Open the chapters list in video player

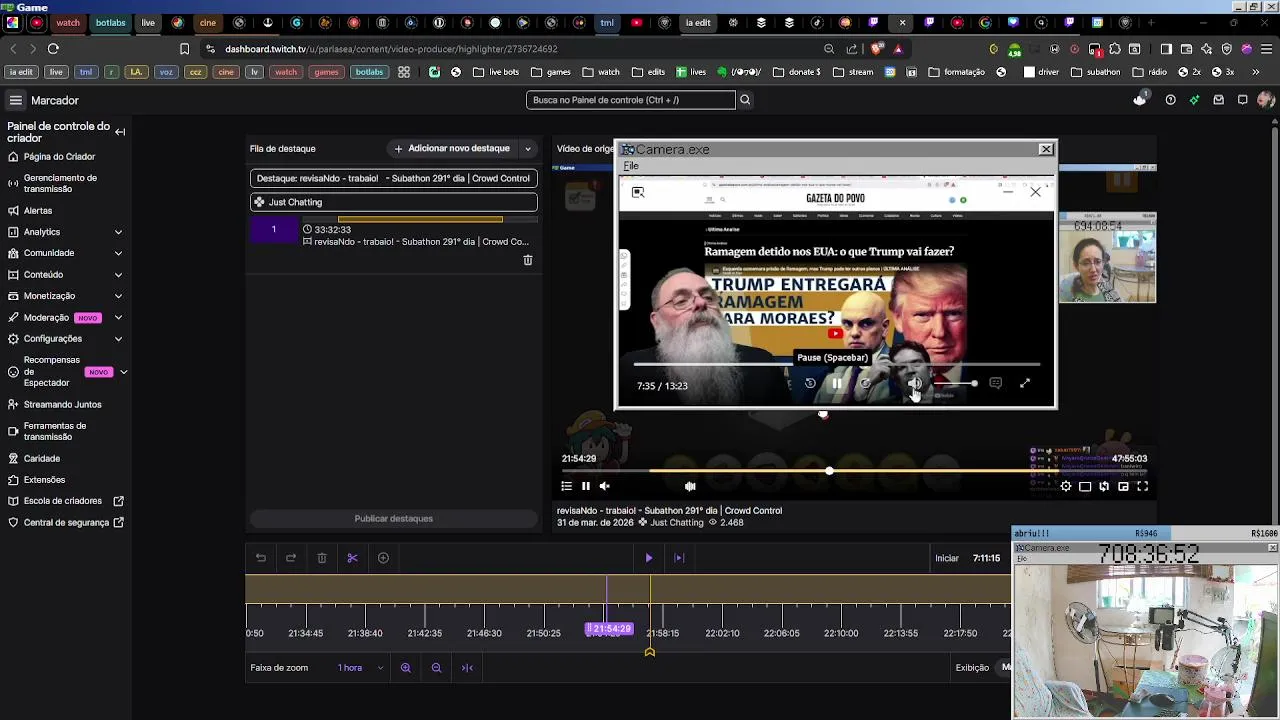pyautogui.click(x=566, y=486)
